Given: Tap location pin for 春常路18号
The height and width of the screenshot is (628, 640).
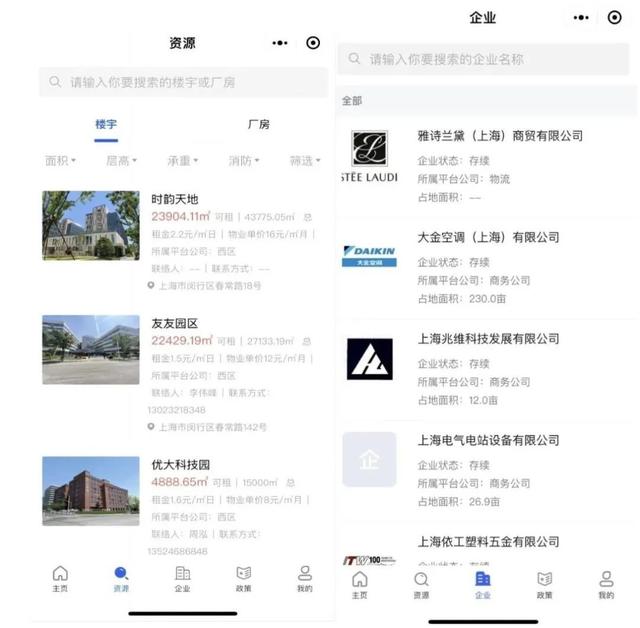Looking at the screenshot, I should [151, 285].
